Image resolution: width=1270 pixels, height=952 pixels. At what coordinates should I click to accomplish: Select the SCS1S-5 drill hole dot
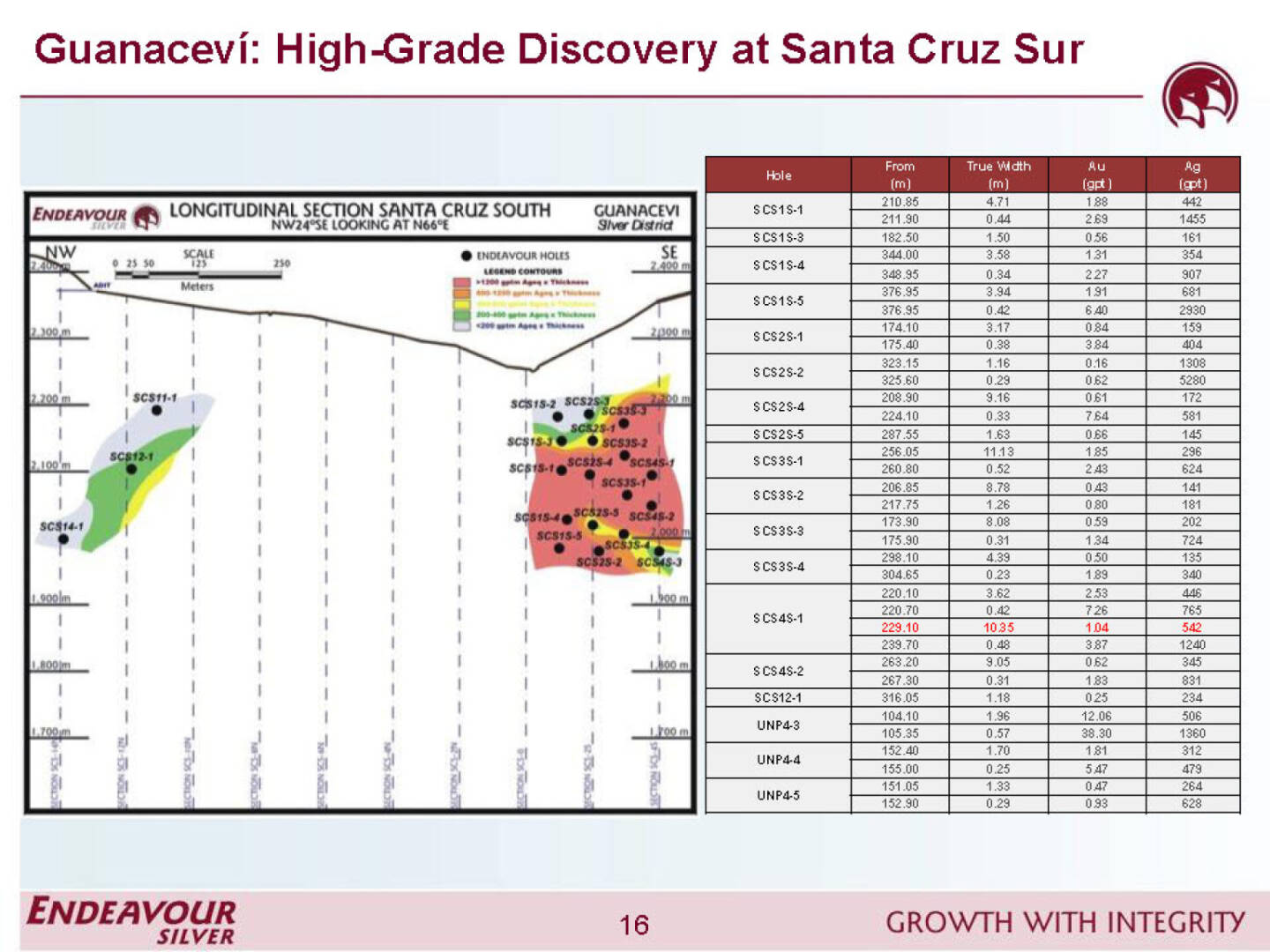559,548
